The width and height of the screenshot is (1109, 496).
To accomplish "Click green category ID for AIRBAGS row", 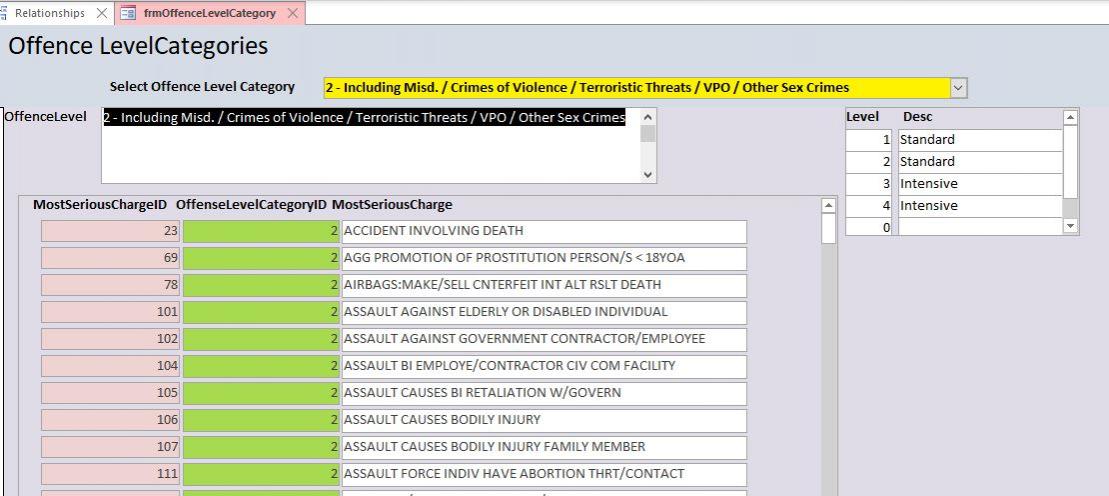I will click(261, 285).
